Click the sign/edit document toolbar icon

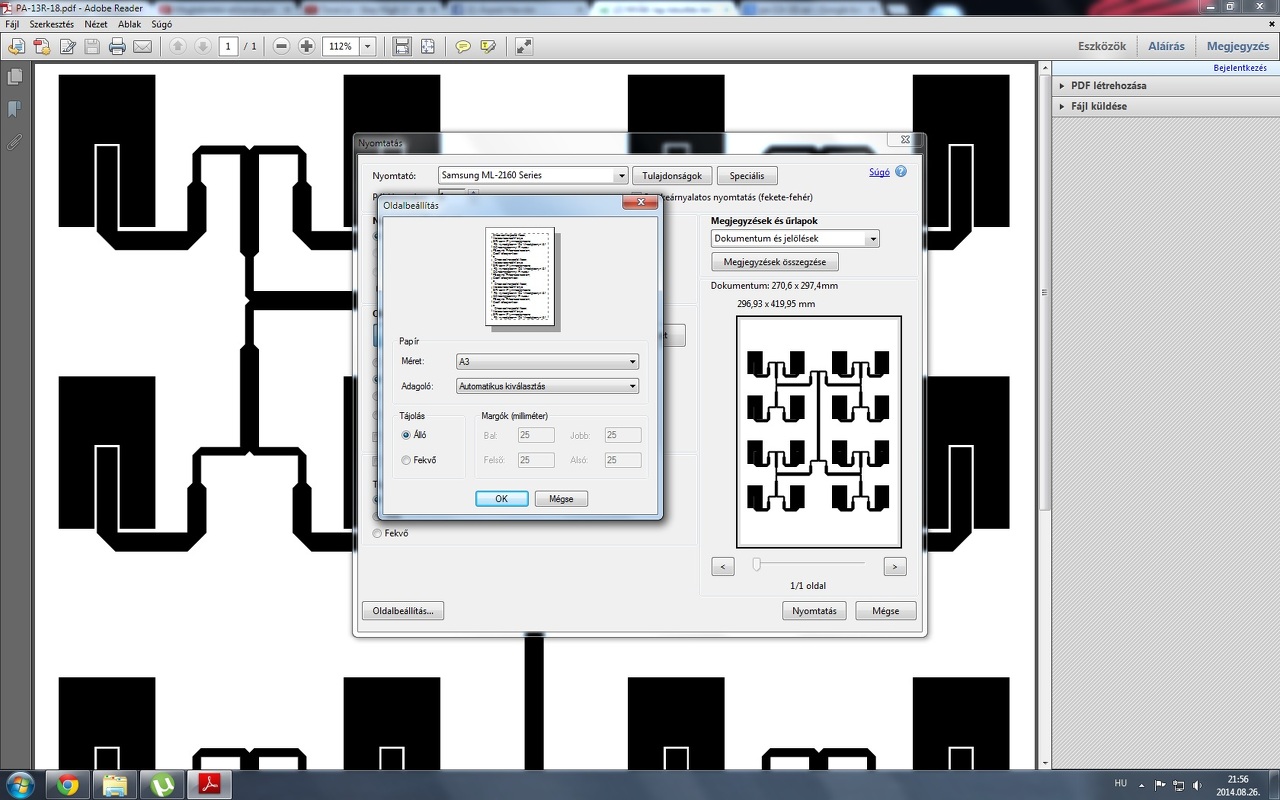point(68,46)
